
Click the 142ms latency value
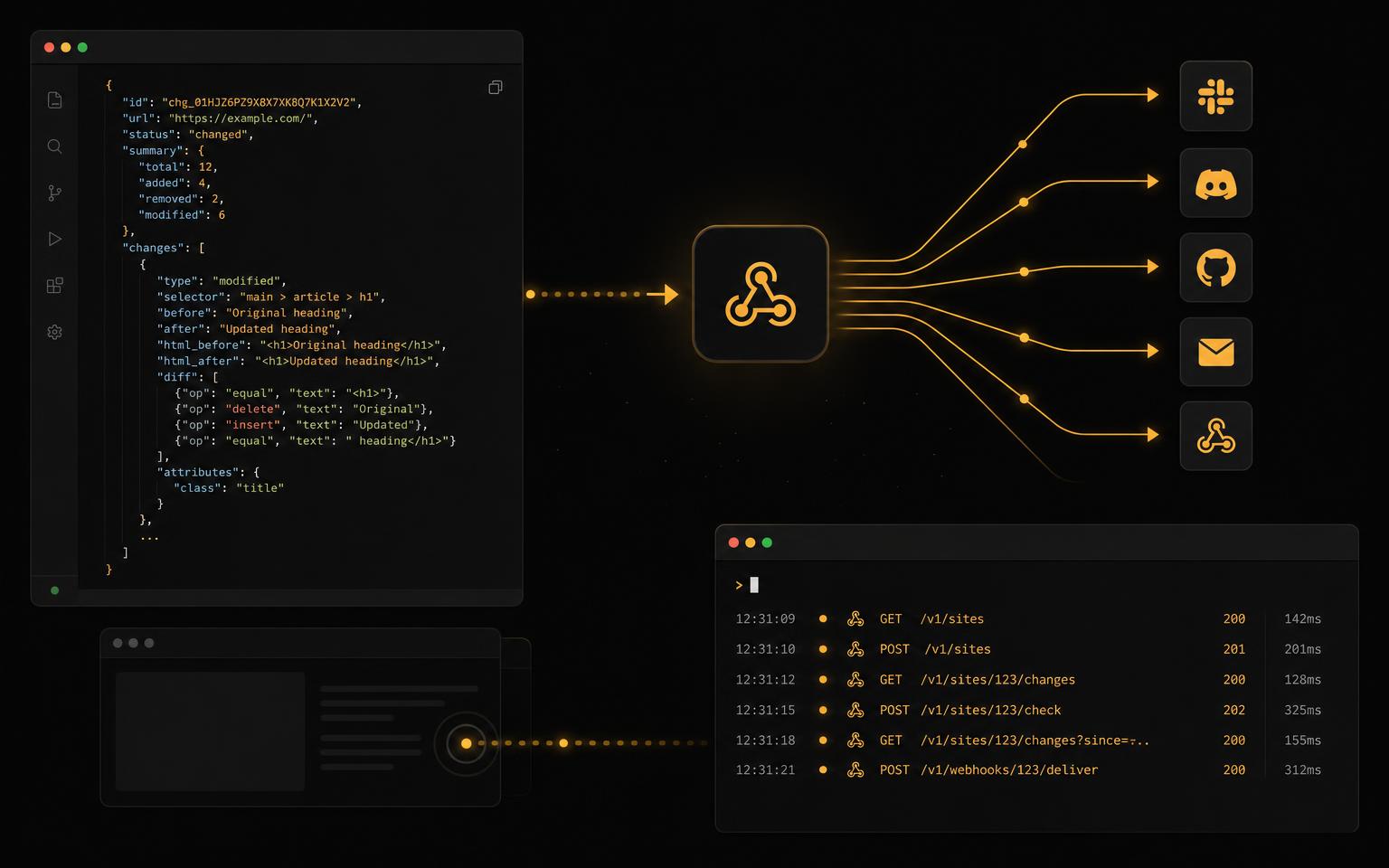1303,618
